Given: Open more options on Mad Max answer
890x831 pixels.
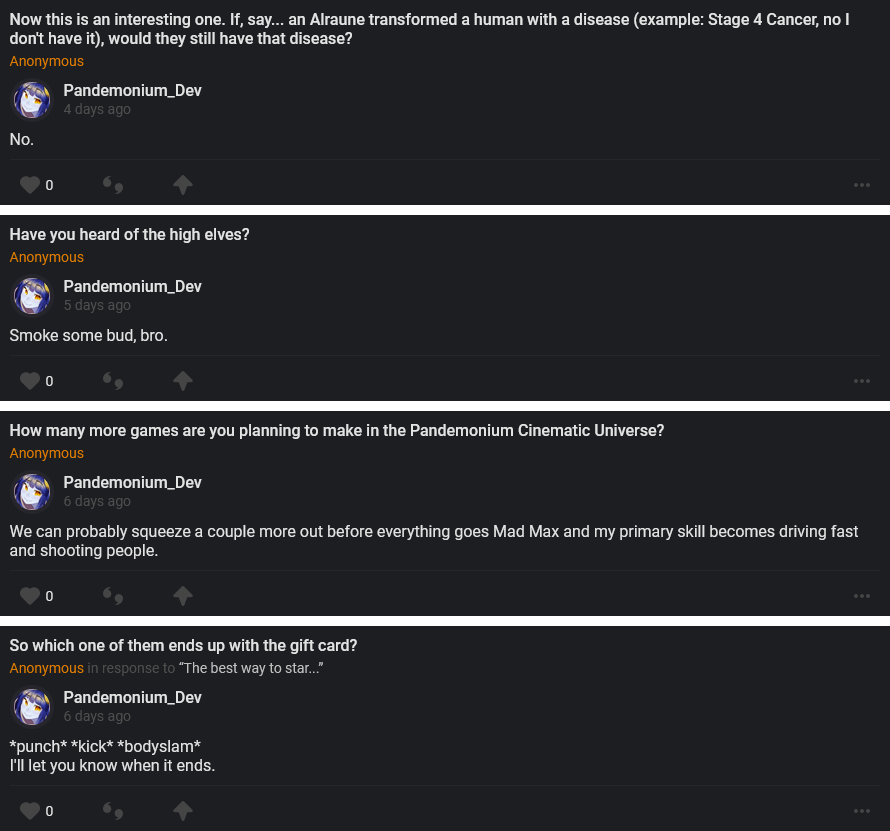Looking at the screenshot, I should pyautogui.click(x=862, y=596).
